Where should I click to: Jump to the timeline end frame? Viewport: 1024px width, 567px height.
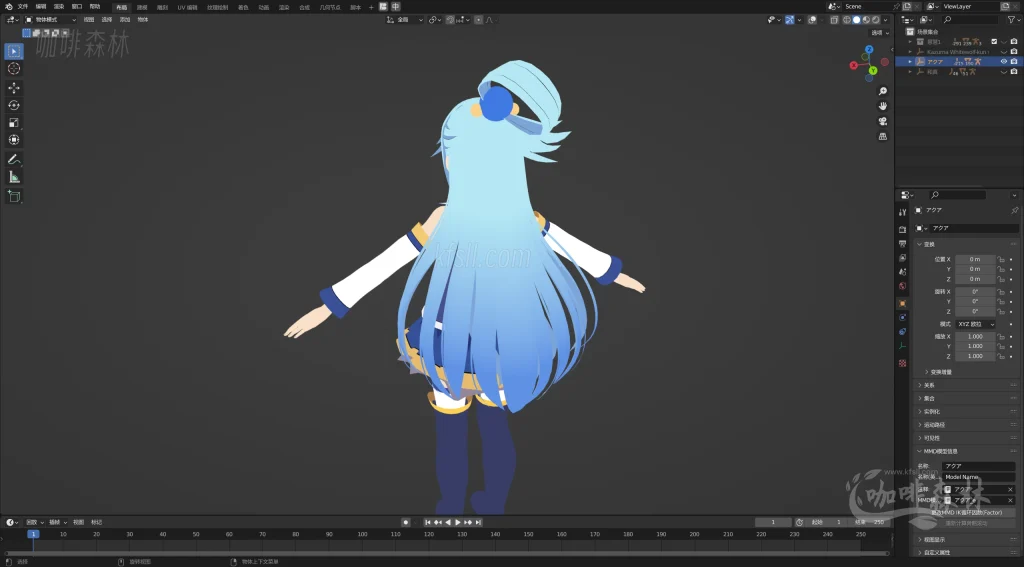478,522
